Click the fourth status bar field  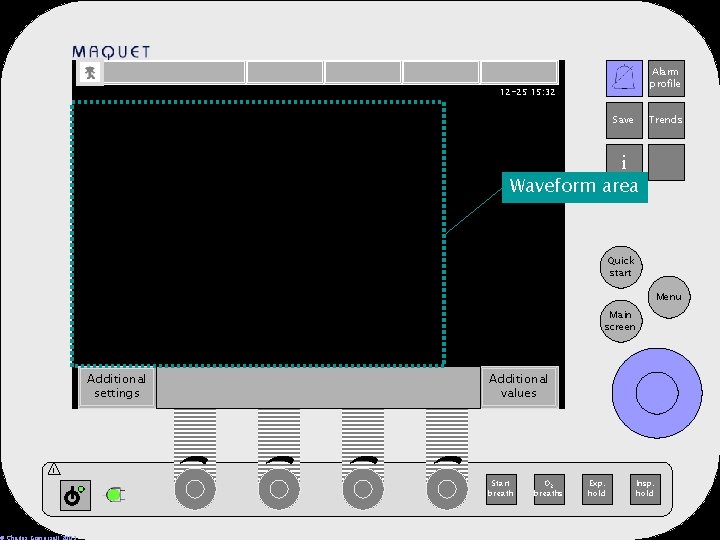[441, 73]
